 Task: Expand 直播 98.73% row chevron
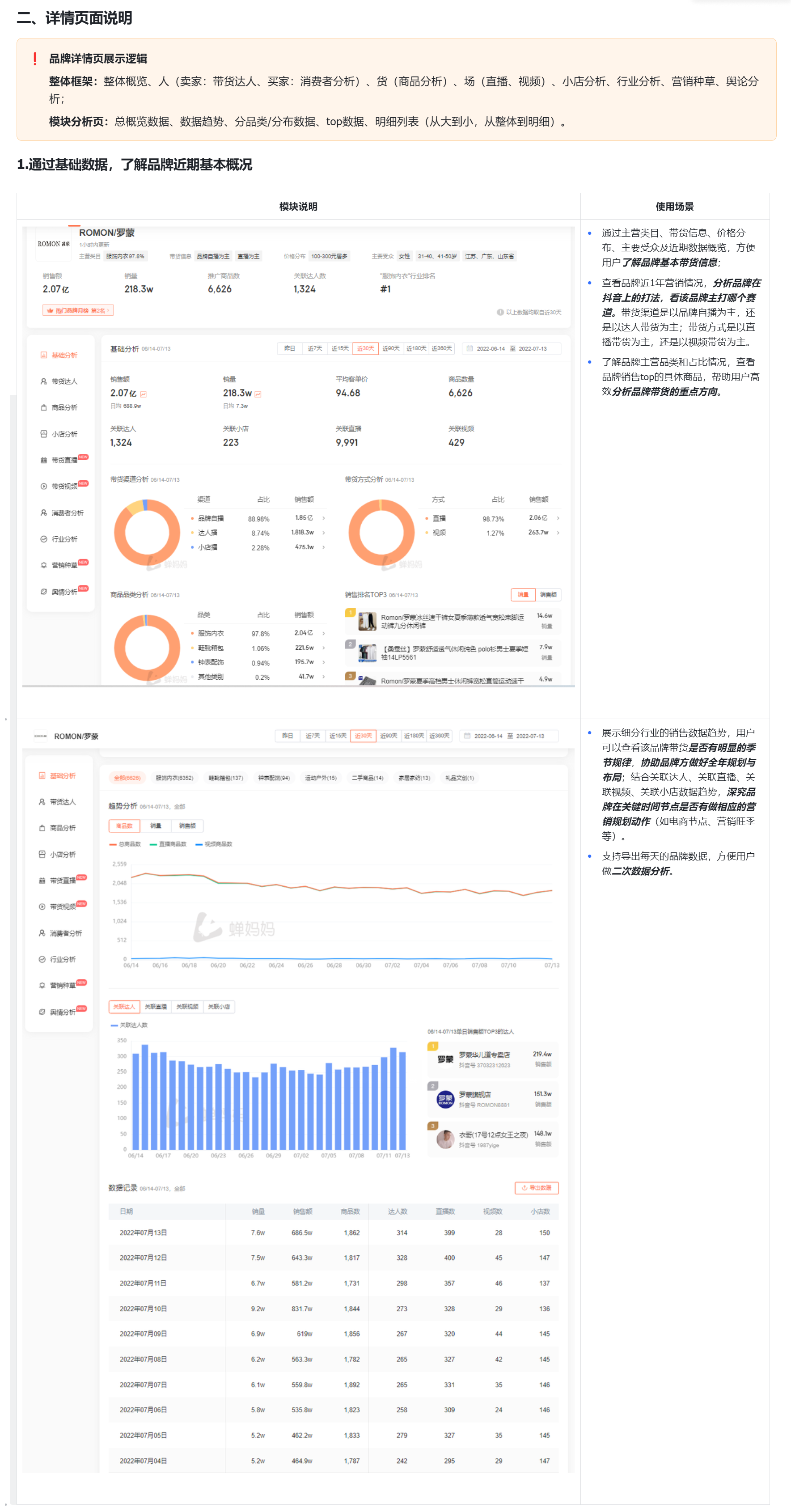coord(558,518)
